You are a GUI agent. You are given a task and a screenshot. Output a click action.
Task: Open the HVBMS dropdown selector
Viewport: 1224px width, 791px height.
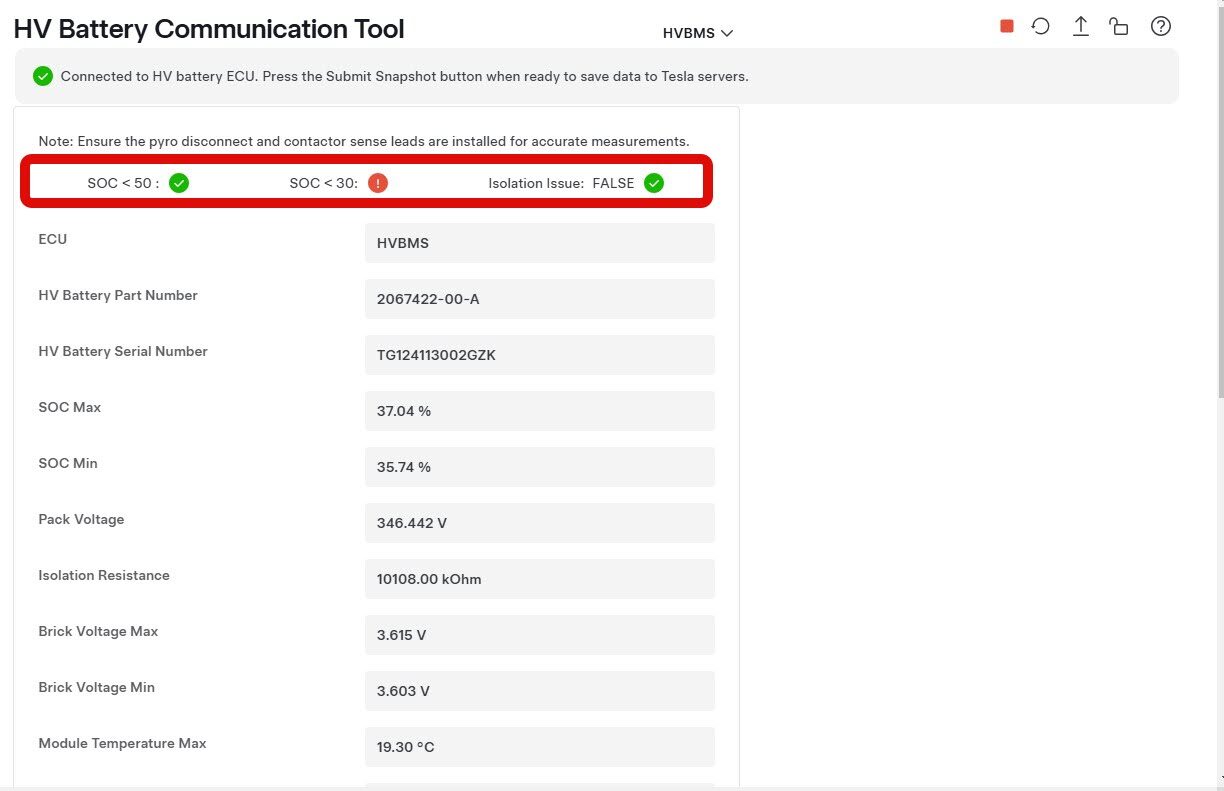click(x=697, y=33)
